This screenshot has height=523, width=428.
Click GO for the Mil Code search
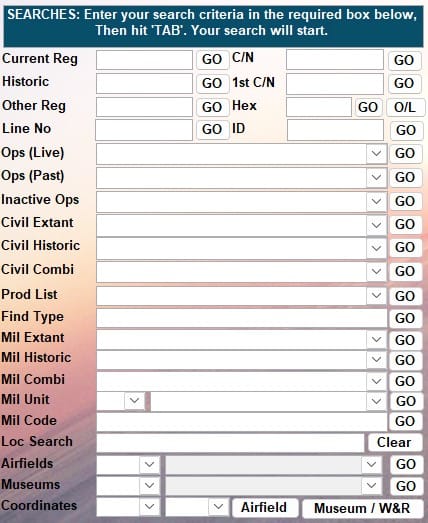[405, 421]
